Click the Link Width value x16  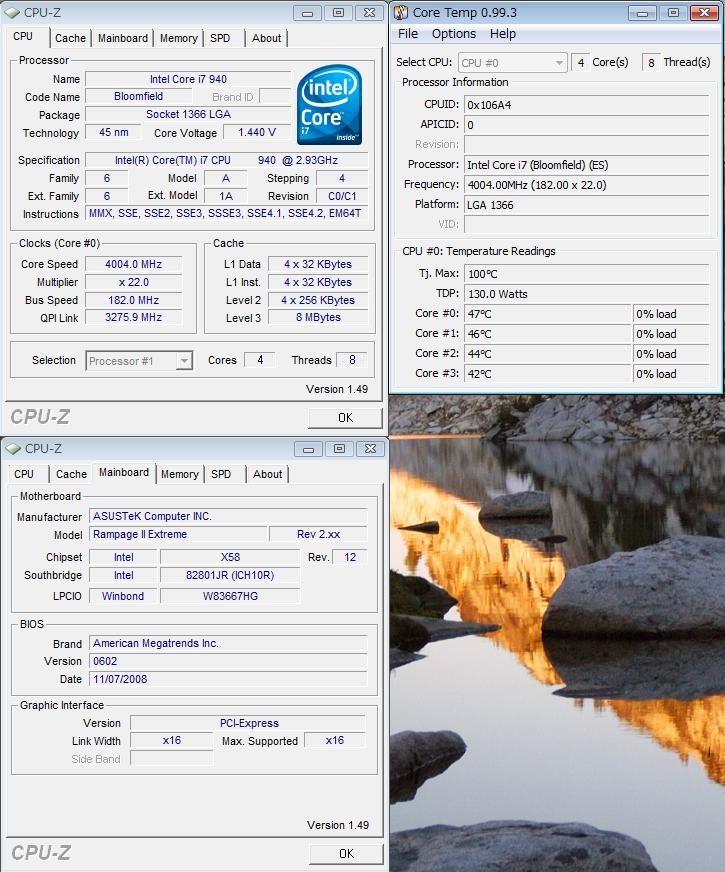coord(172,740)
